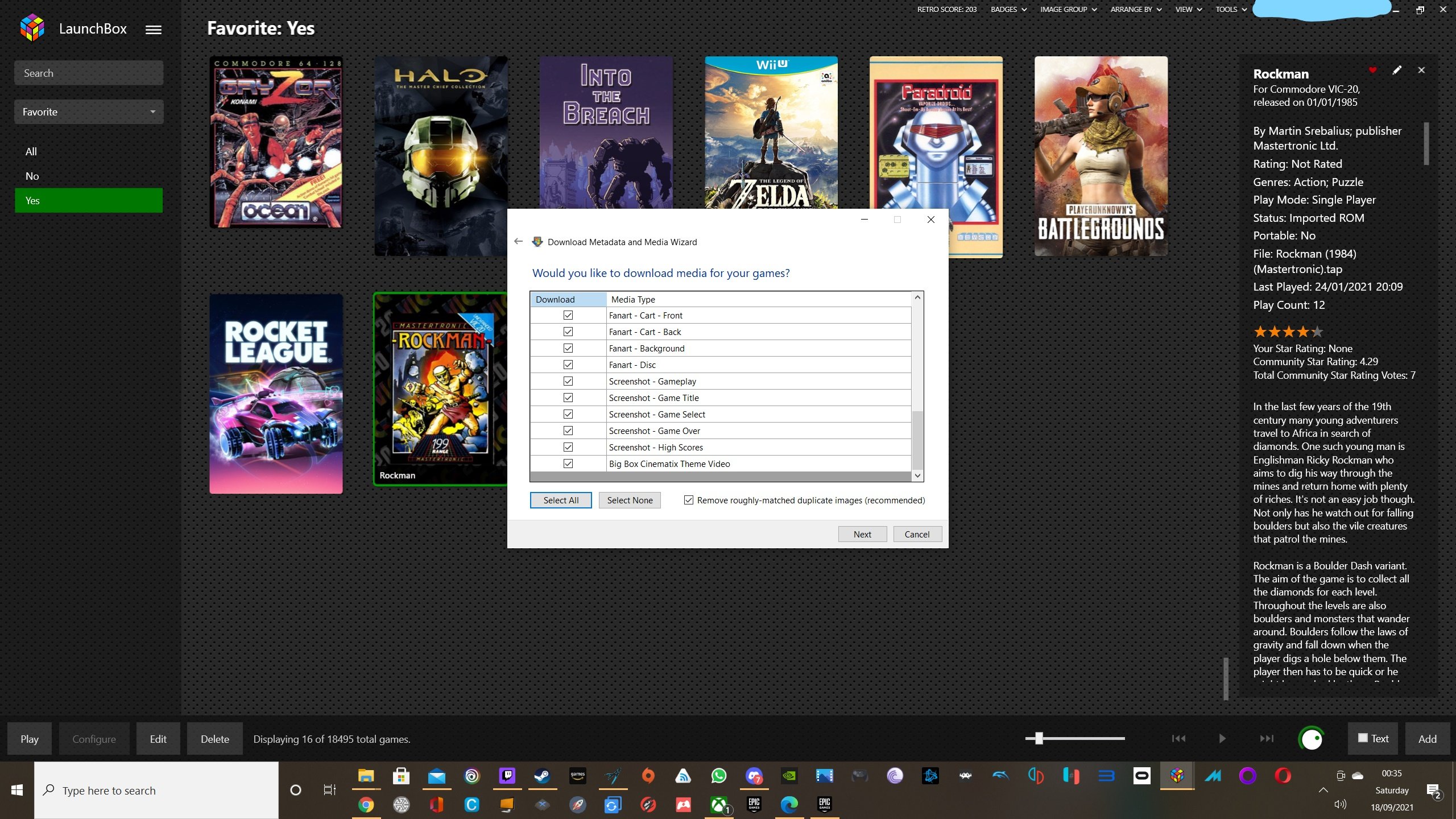The image size is (1456, 819).
Task: Click the Media Type column header
Action: (x=759, y=299)
